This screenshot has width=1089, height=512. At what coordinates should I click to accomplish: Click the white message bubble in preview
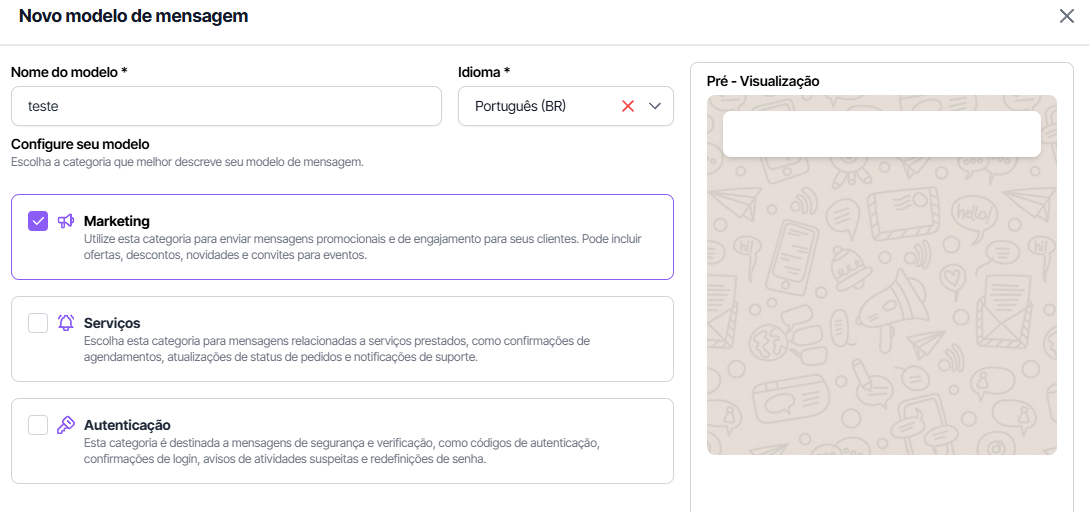(x=881, y=134)
